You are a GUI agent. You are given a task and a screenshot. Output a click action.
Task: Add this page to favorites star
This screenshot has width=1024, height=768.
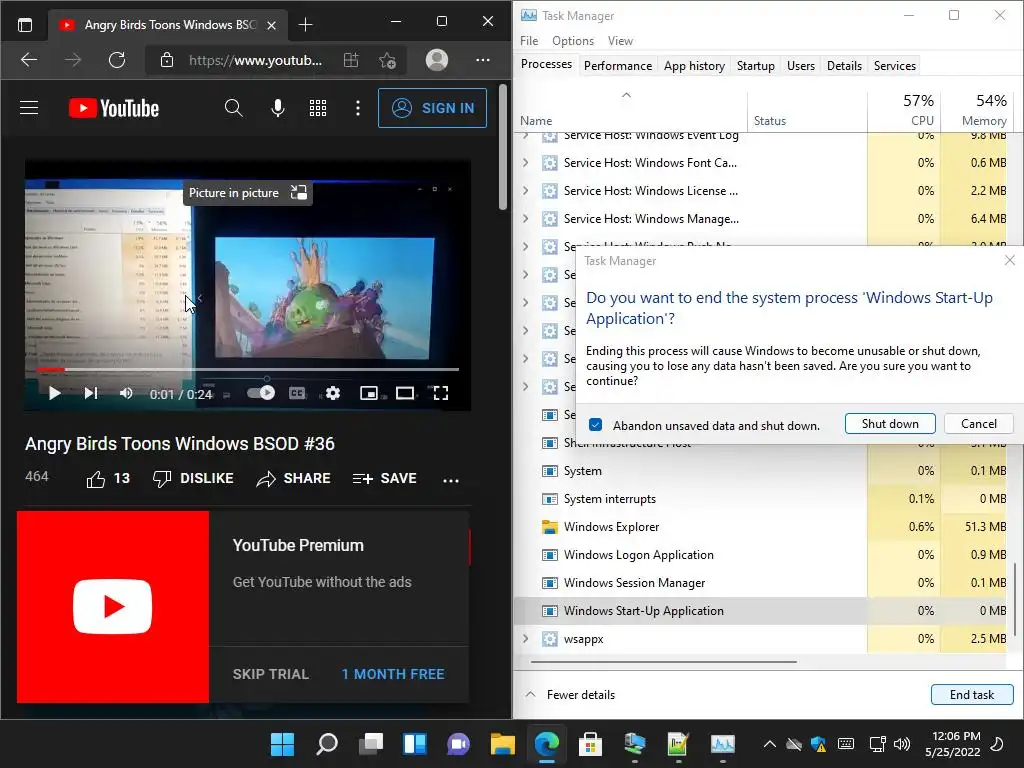pyautogui.click(x=387, y=60)
